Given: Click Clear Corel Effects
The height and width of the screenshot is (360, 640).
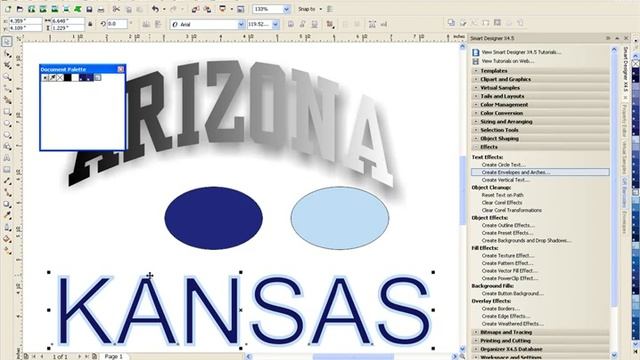Looking at the screenshot, I should point(502,202).
